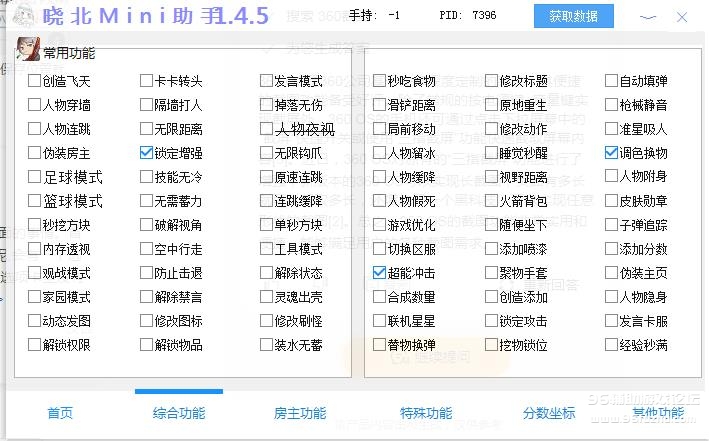Enable the 创造飞天 checkbox
The width and height of the screenshot is (709, 441).
[35, 81]
